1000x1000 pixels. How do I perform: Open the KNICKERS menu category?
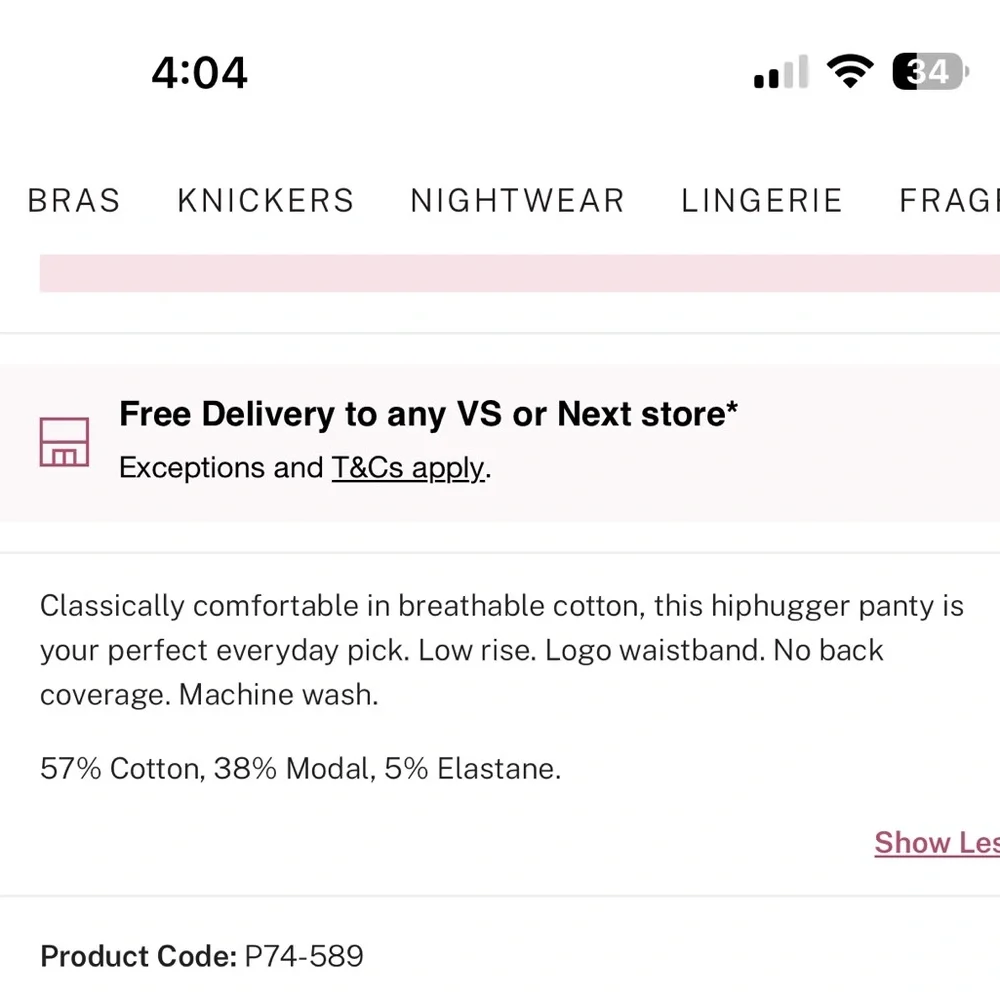pos(266,201)
